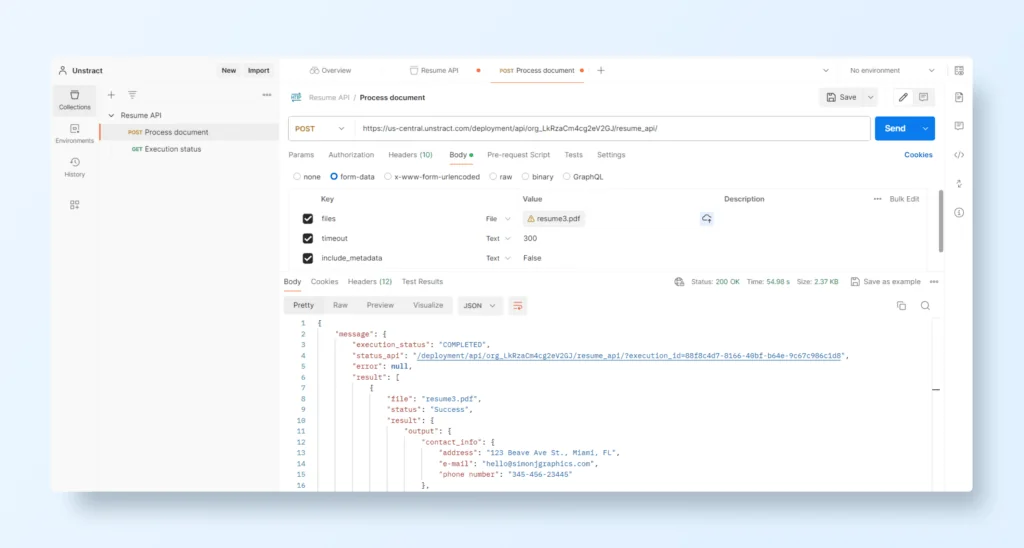The width and height of the screenshot is (1024, 548).
Task: Open the Overview tab
Action: (x=330, y=71)
